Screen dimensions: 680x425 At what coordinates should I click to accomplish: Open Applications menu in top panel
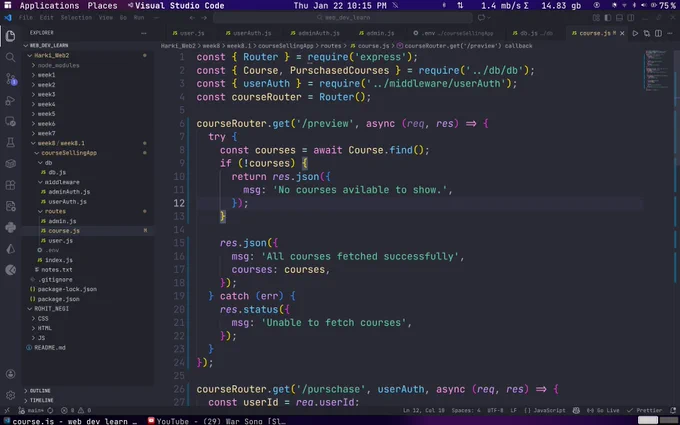(x=49, y=6)
